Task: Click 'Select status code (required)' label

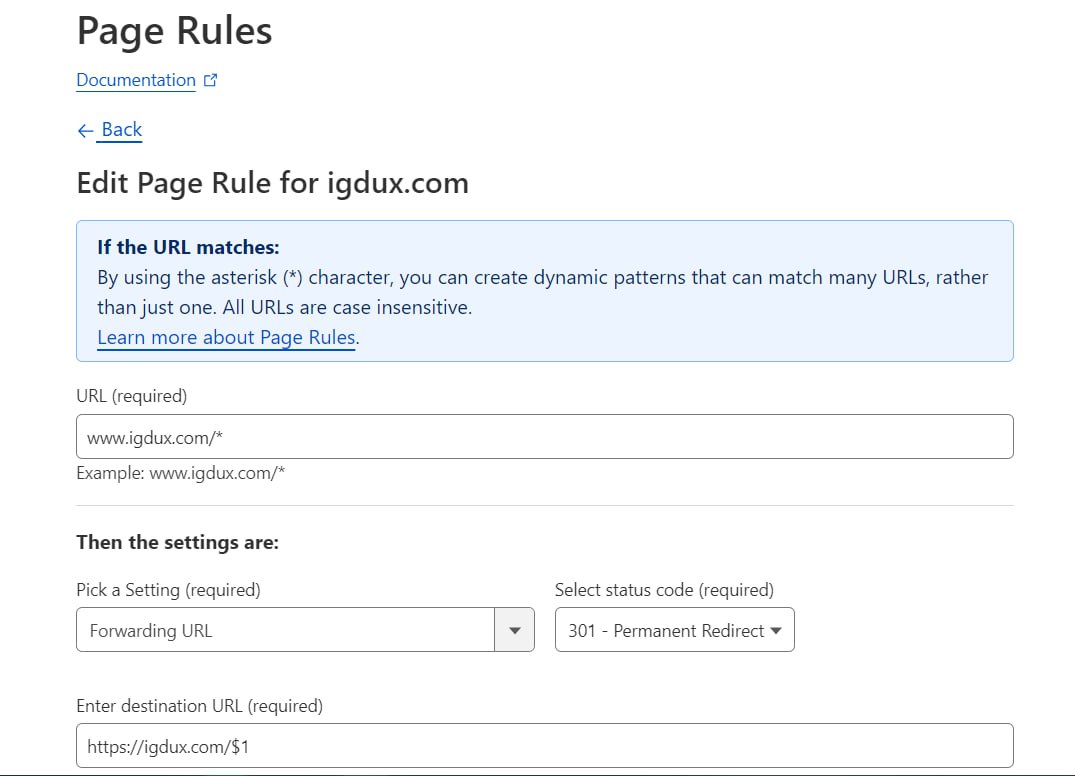Action: click(x=664, y=590)
